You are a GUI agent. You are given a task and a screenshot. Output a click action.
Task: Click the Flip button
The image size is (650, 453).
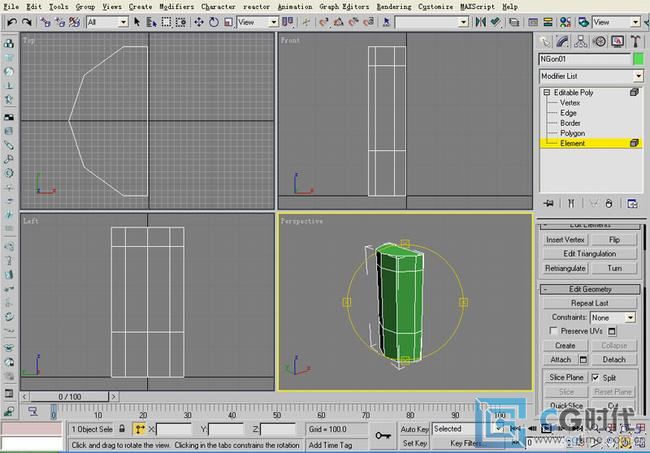614,240
